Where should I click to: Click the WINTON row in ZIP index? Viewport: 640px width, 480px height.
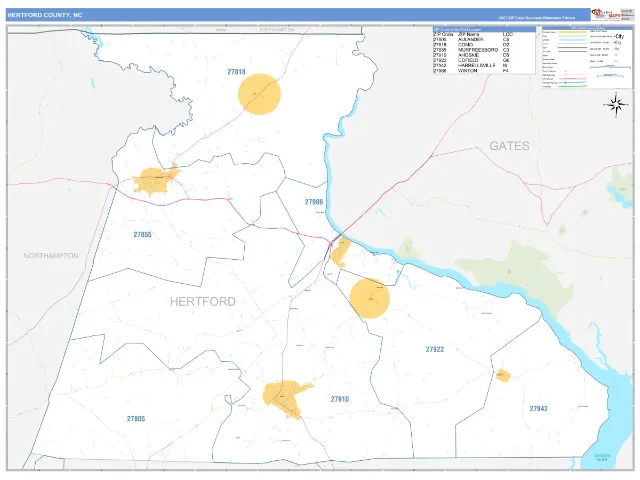(x=484, y=71)
